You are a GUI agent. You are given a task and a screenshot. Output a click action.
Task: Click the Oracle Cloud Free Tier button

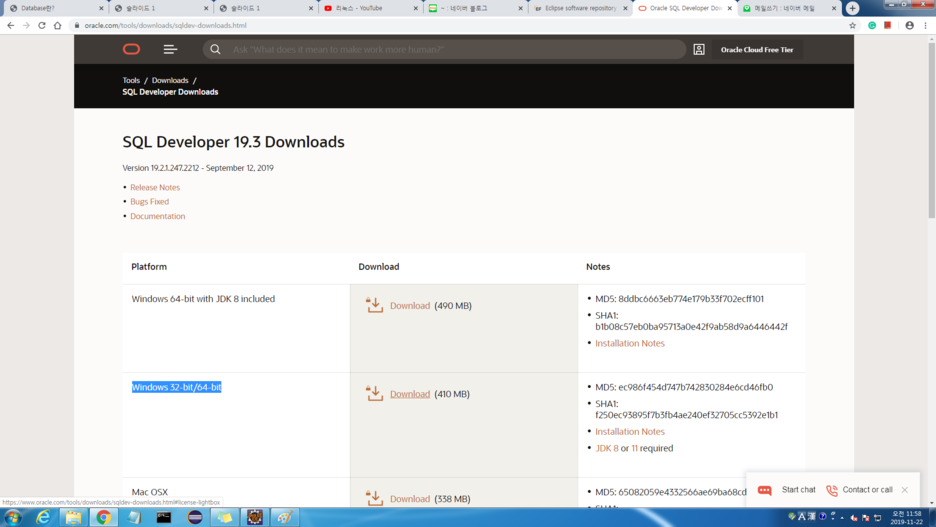[757, 50]
